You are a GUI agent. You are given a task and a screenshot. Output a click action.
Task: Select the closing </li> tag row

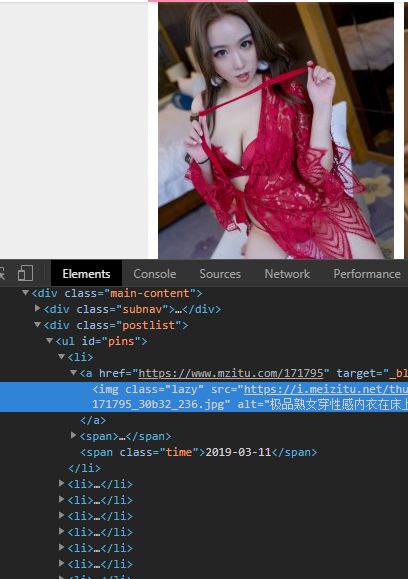point(84,468)
